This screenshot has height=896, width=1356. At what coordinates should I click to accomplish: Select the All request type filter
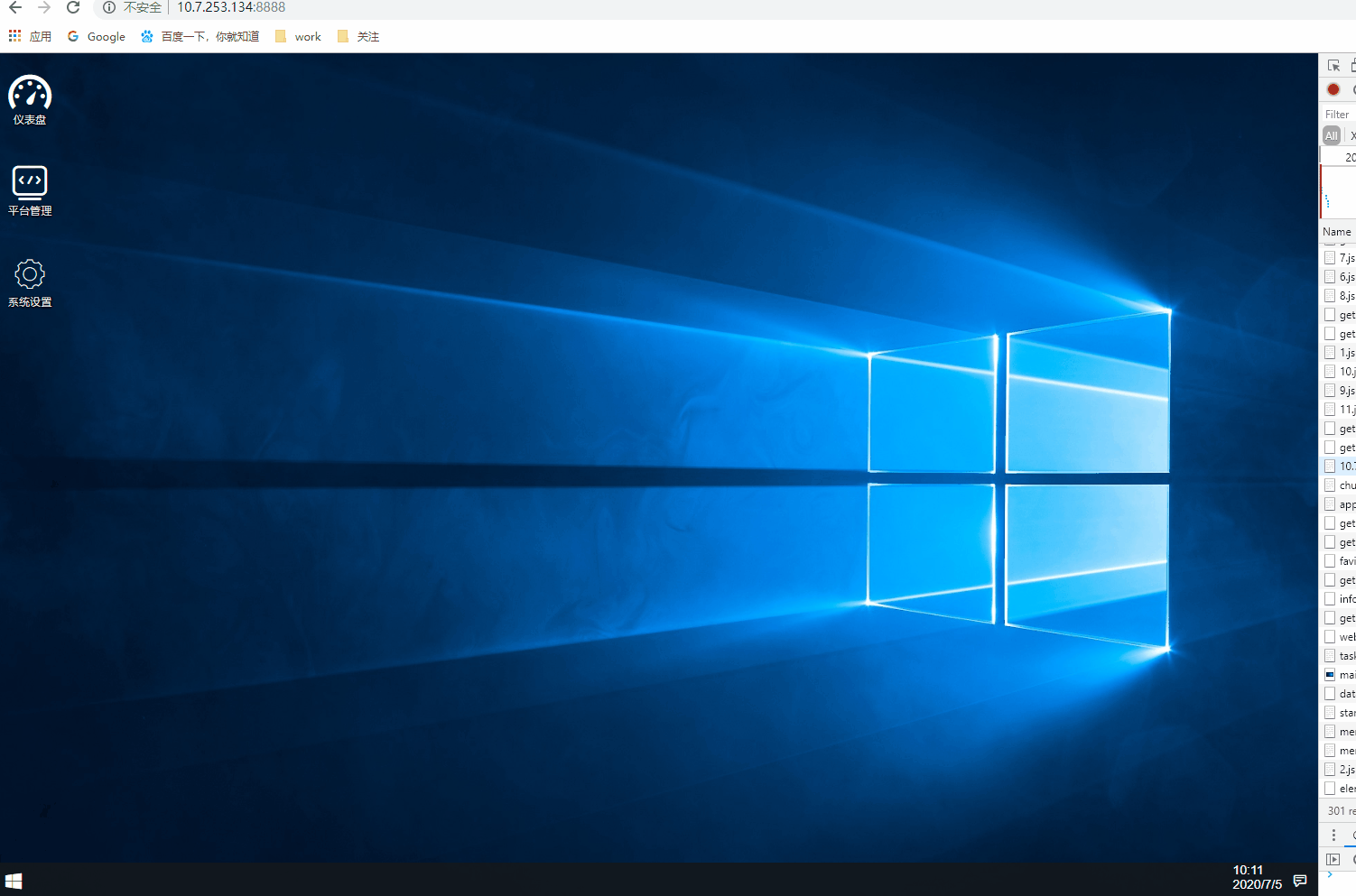tap(1332, 135)
